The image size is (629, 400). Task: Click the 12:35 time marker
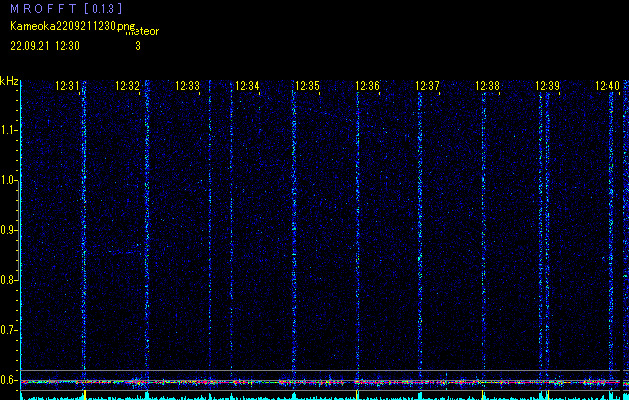coord(307,86)
